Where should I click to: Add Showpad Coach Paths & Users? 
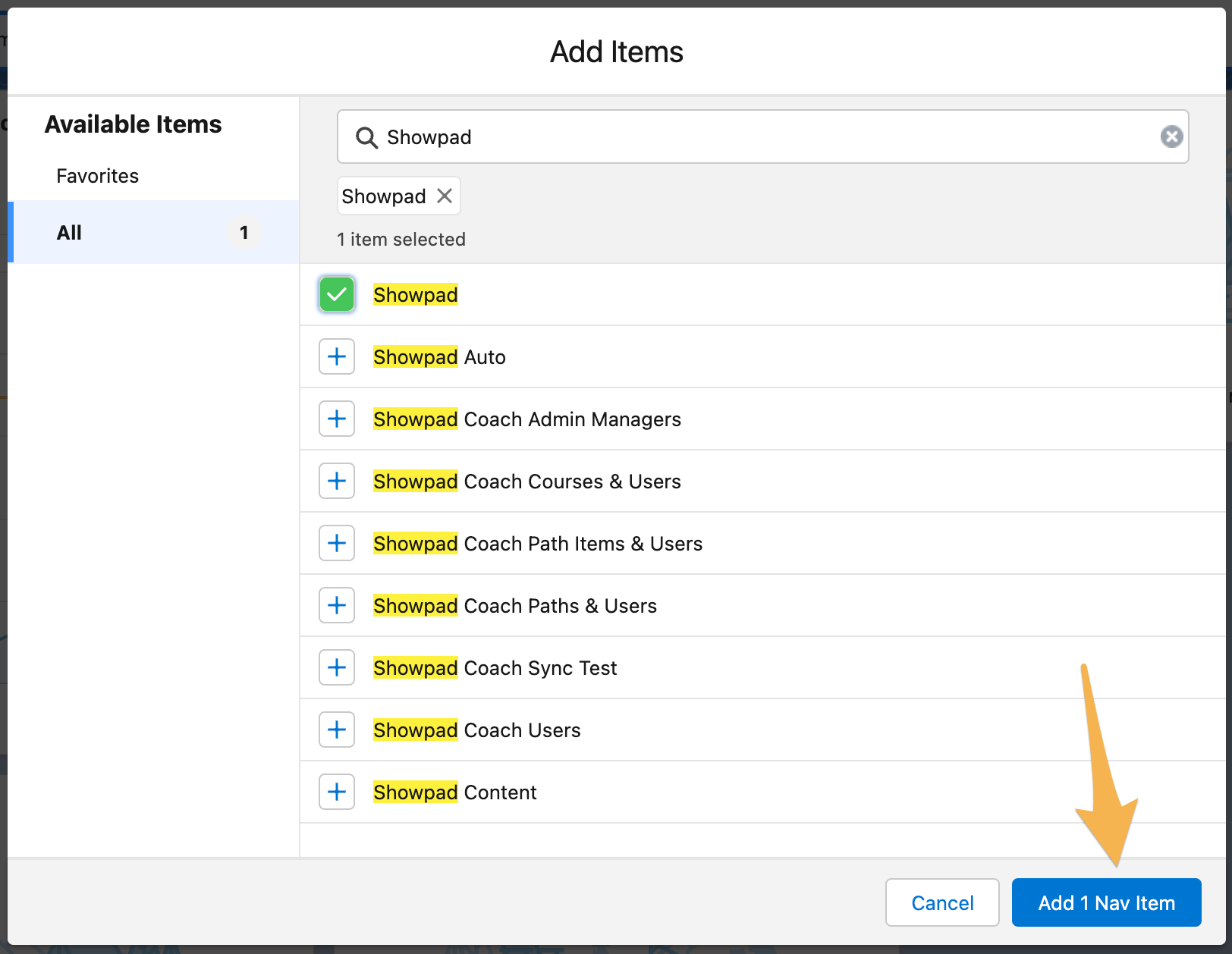(336, 605)
